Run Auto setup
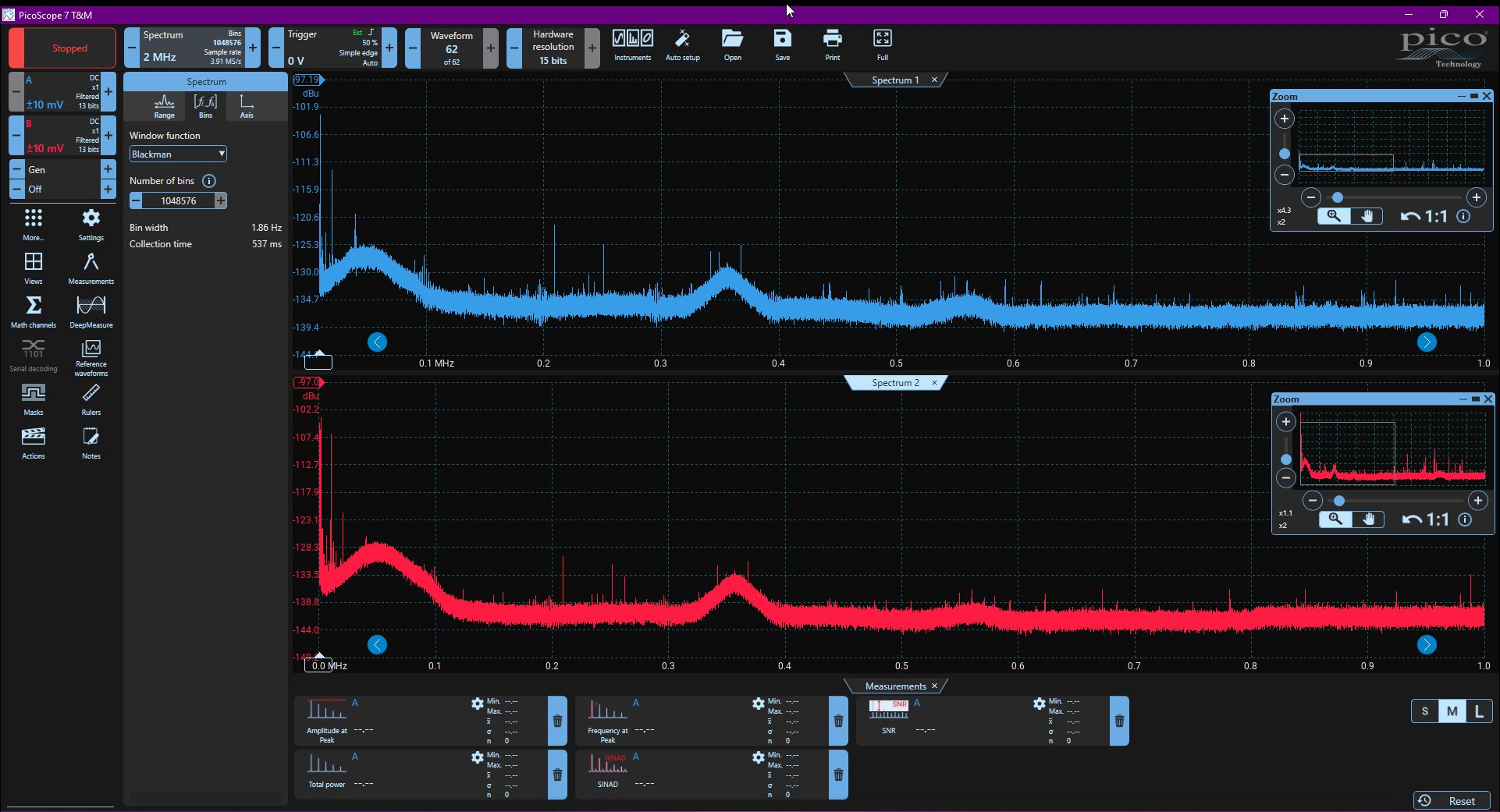The width and height of the screenshot is (1500, 812). tap(682, 45)
